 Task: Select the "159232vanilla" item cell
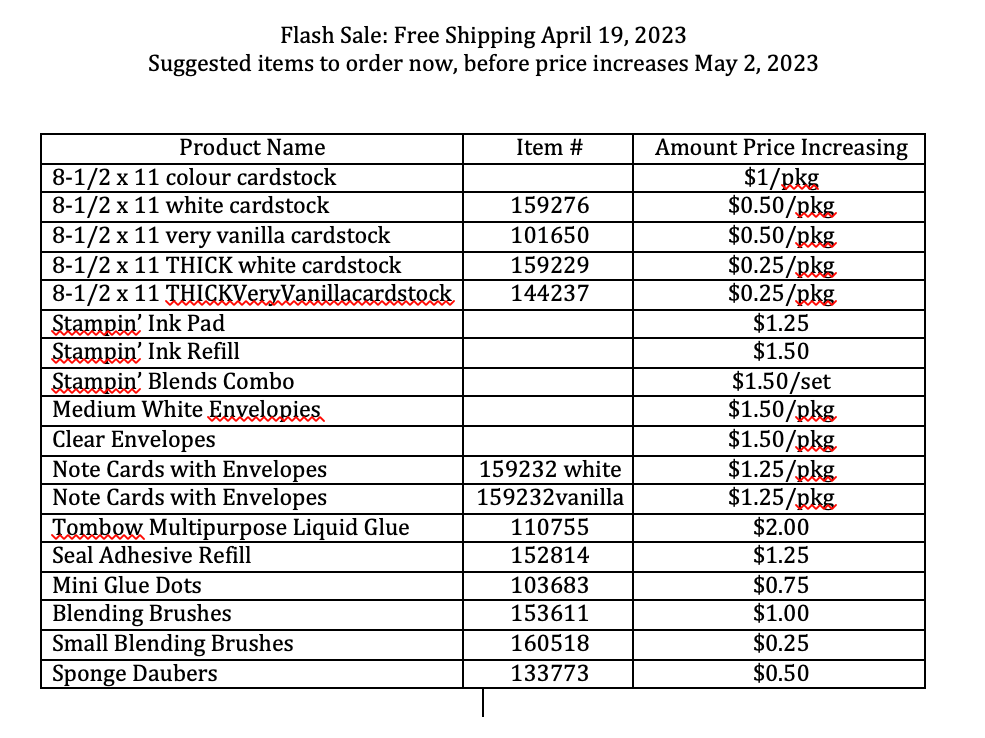click(550, 498)
